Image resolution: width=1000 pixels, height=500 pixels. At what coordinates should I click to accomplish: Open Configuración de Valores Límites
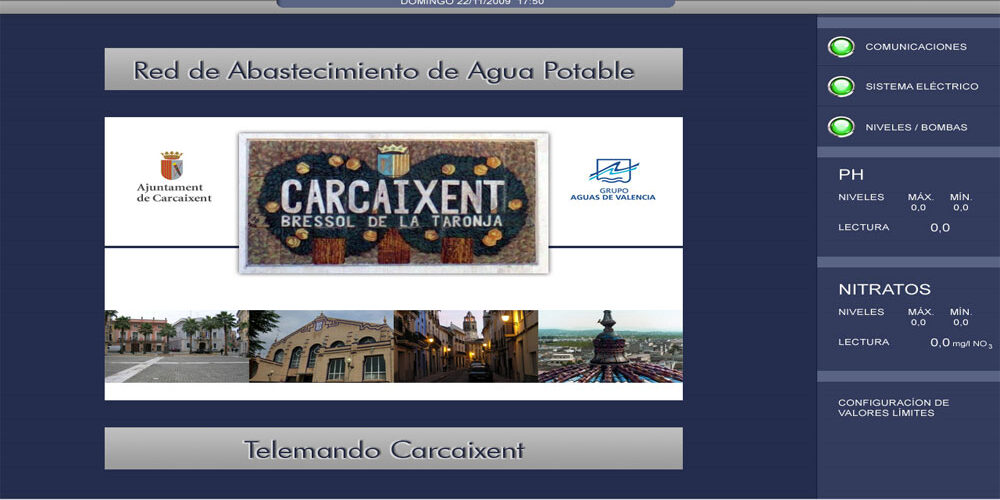point(893,408)
